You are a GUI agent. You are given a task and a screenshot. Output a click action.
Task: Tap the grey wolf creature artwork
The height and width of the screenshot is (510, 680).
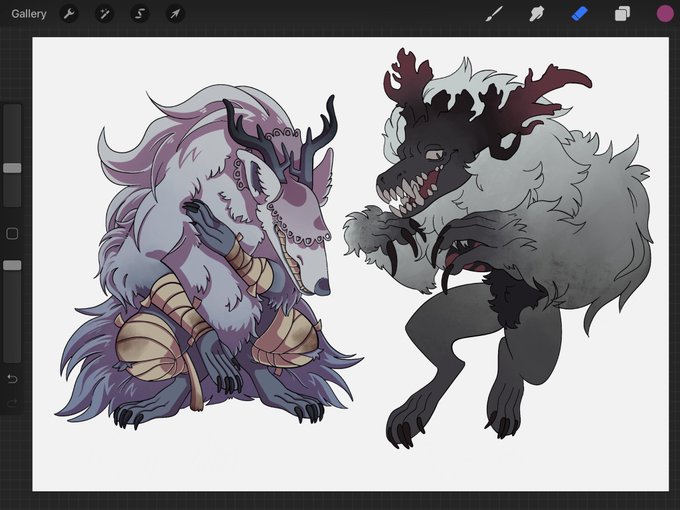(499, 247)
